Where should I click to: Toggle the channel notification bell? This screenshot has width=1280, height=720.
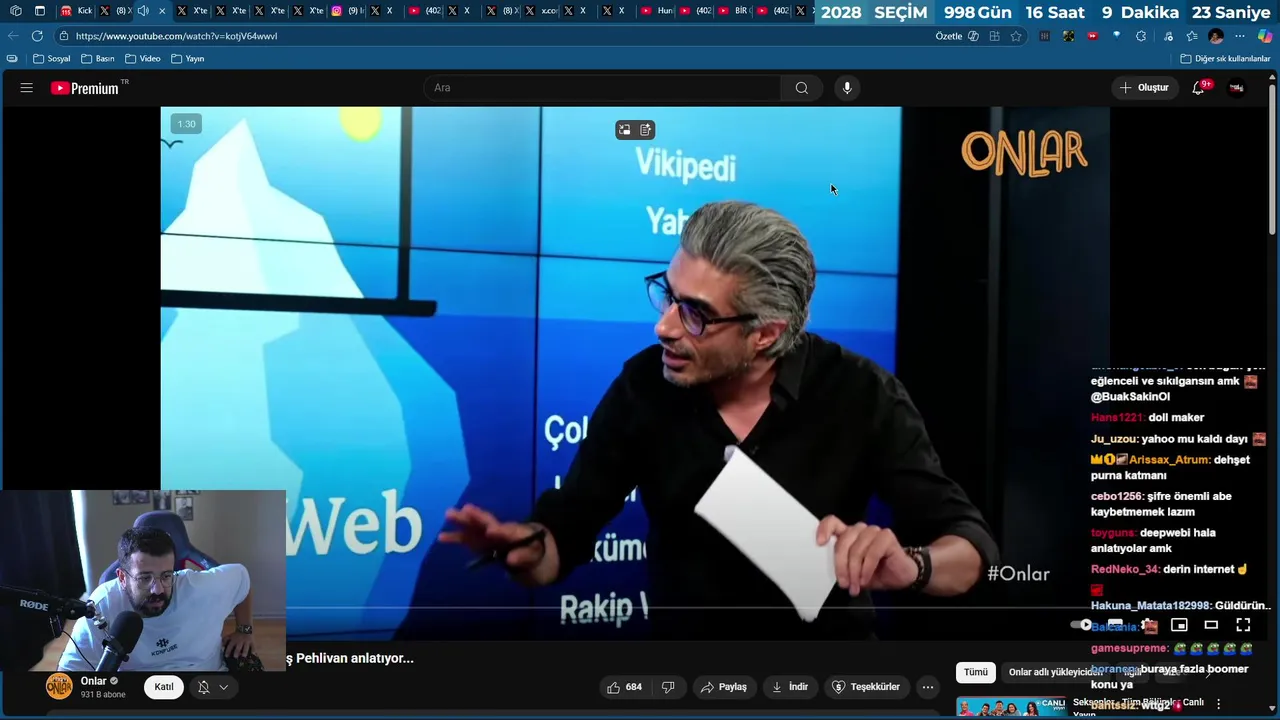(203, 687)
